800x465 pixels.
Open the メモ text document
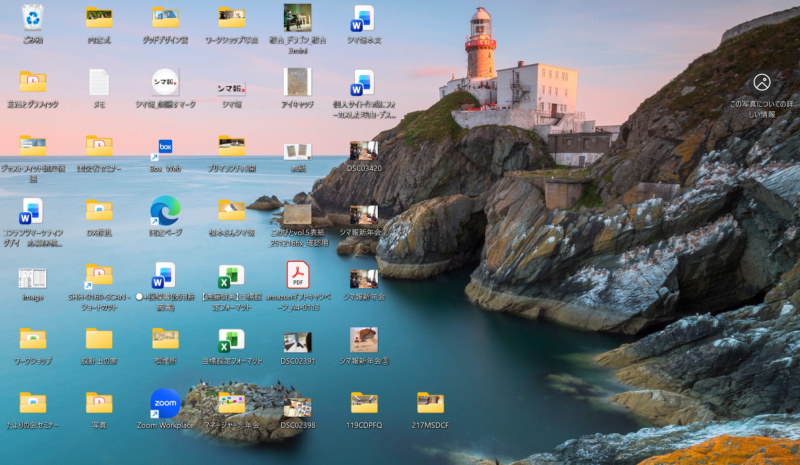[99, 82]
